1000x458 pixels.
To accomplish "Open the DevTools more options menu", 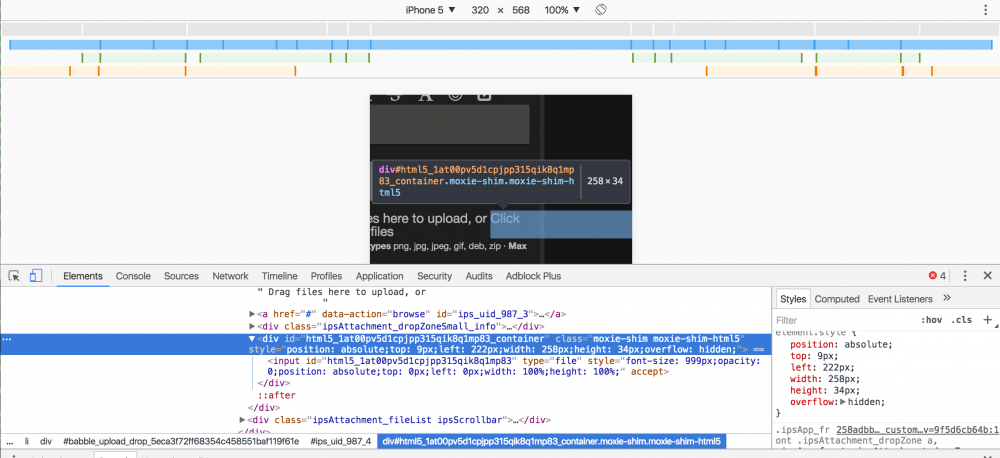I will point(964,276).
